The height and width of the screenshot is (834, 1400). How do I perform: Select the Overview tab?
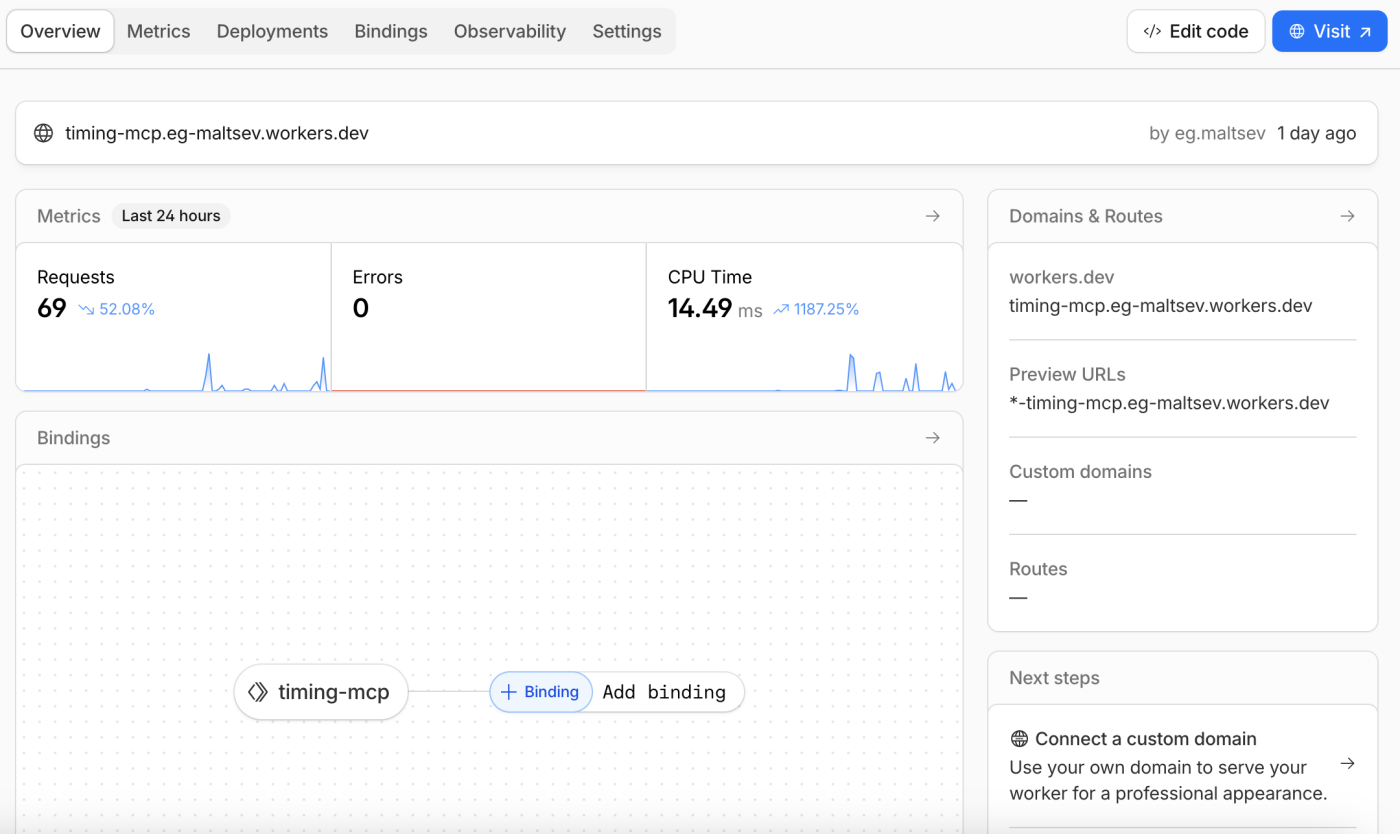point(59,31)
